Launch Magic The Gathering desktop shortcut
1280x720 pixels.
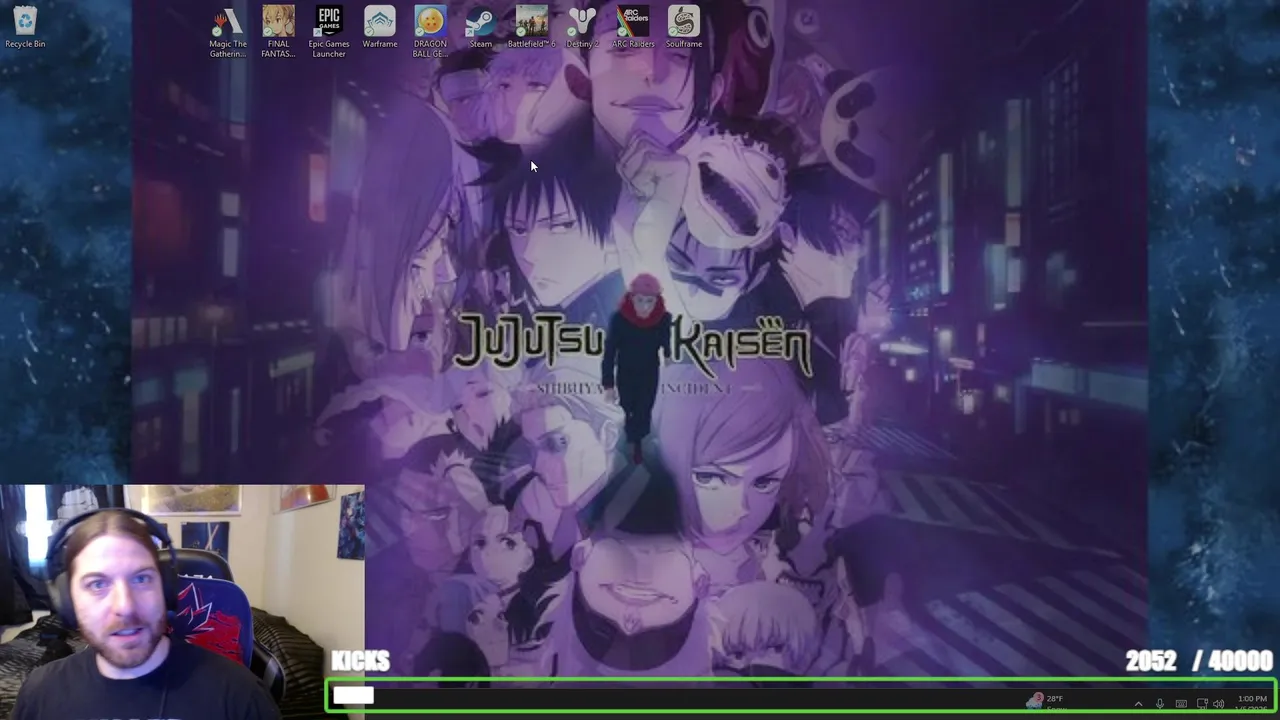[x=228, y=32]
